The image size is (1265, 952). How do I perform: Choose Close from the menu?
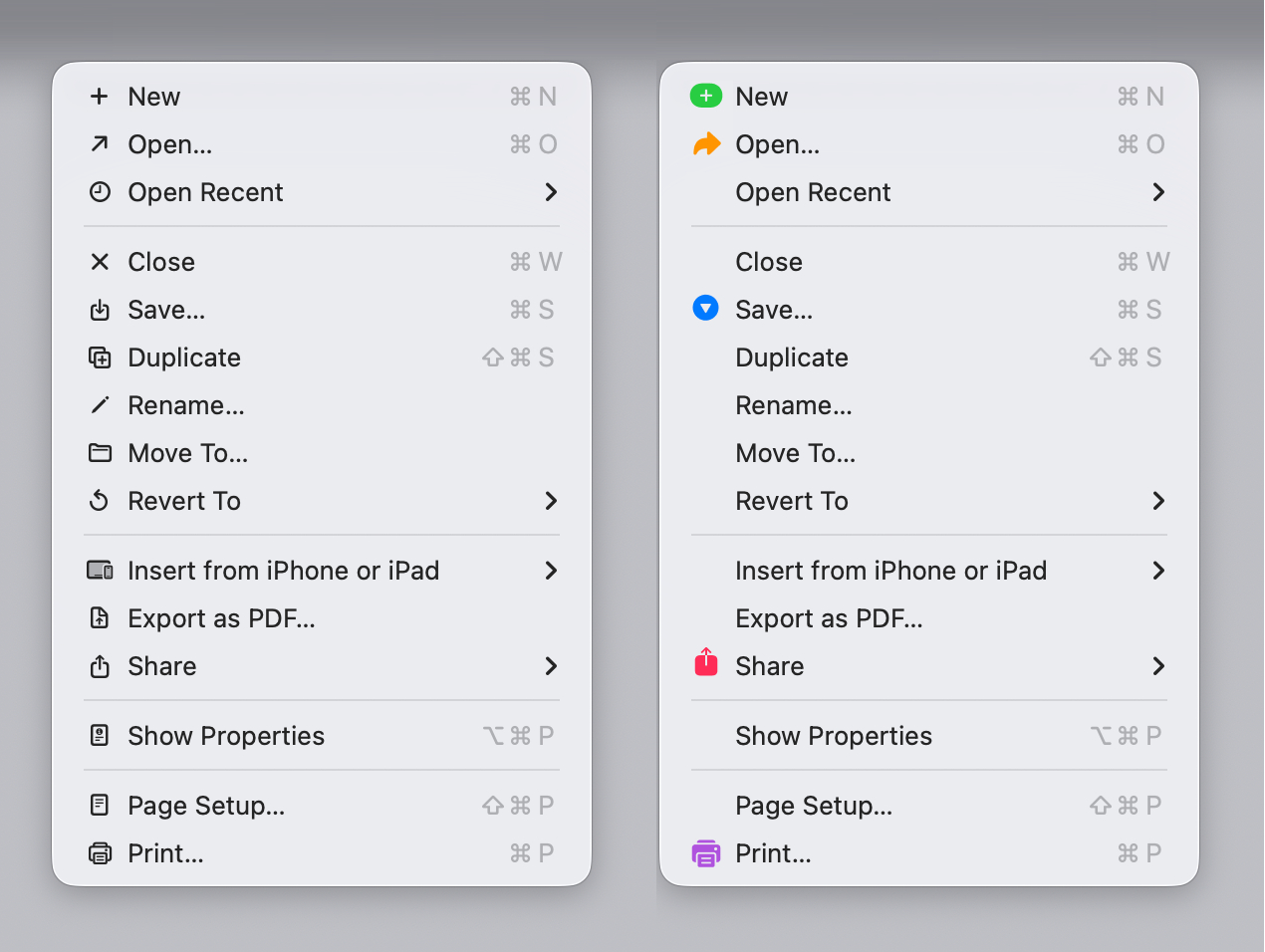(160, 261)
